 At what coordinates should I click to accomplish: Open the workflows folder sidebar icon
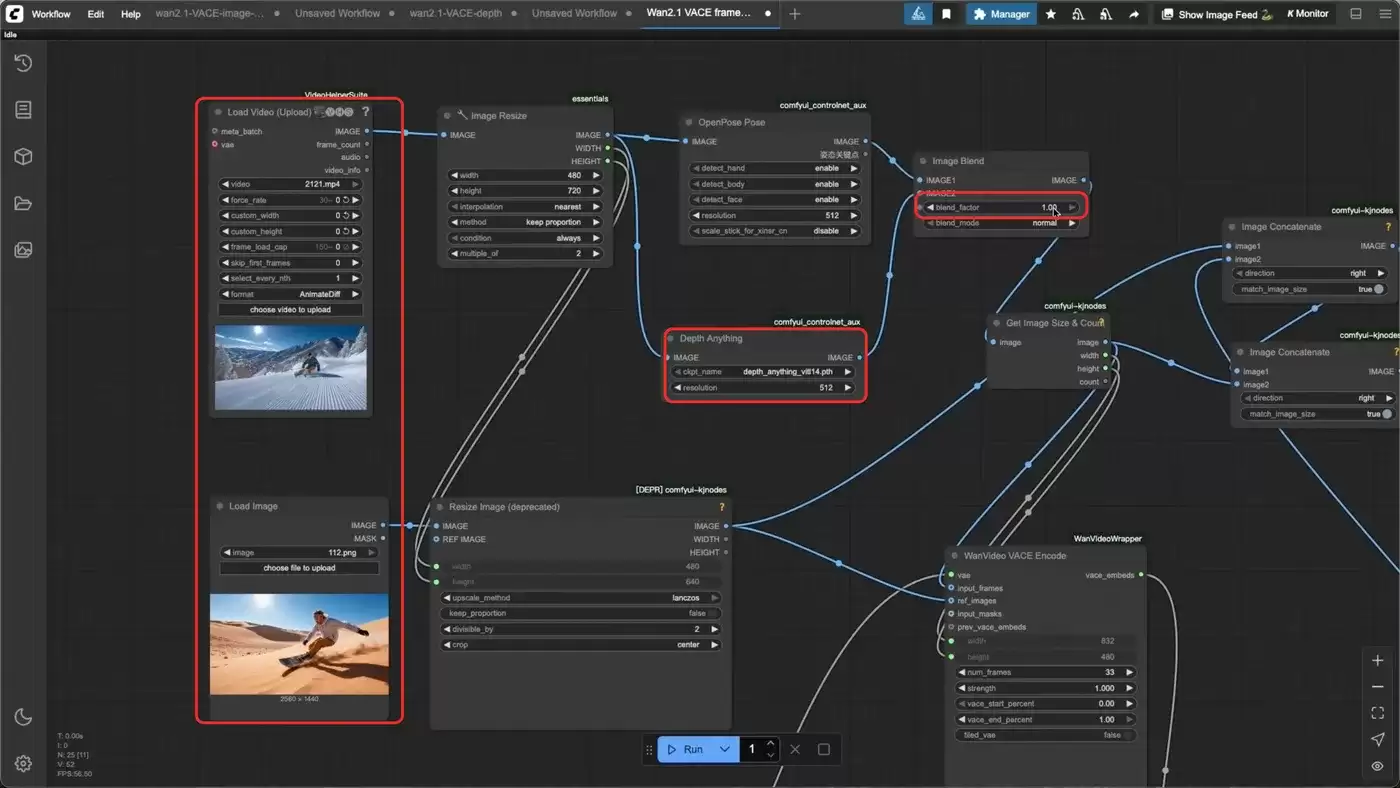(x=23, y=204)
